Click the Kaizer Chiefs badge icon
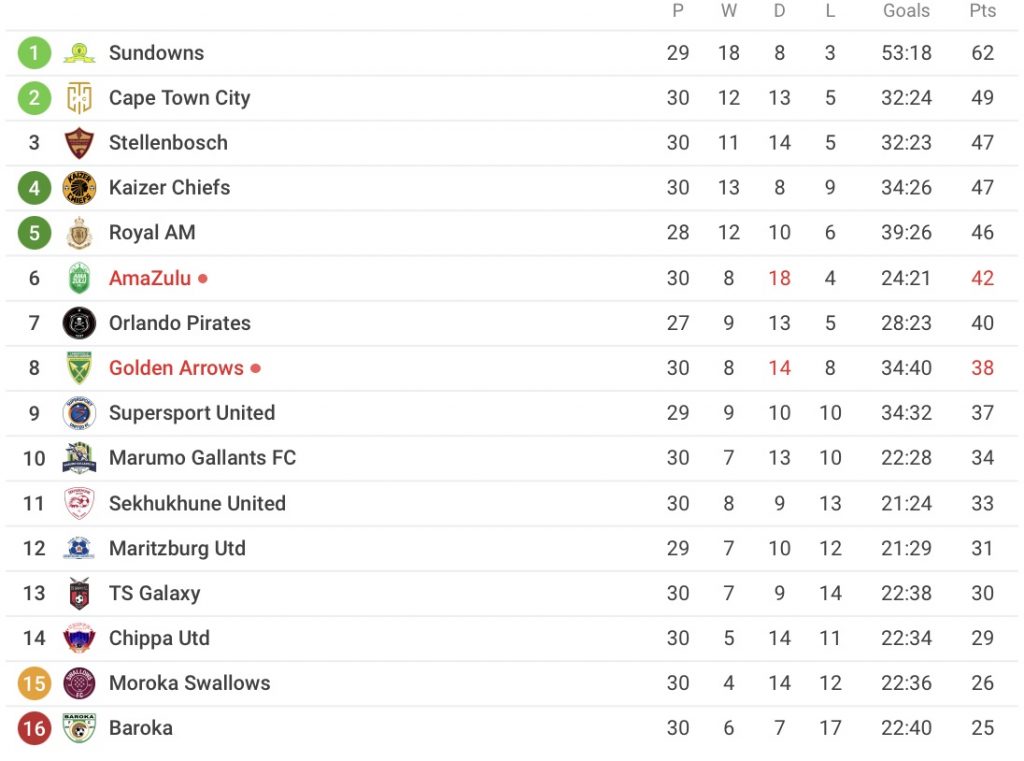1024x761 pixels. point(79,188)
